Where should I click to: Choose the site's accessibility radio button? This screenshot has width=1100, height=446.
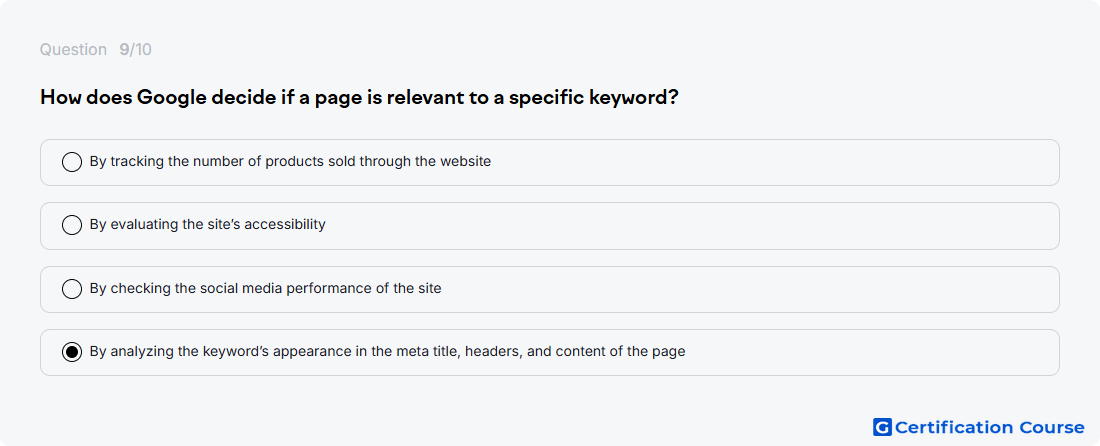(x=72, y=225)
